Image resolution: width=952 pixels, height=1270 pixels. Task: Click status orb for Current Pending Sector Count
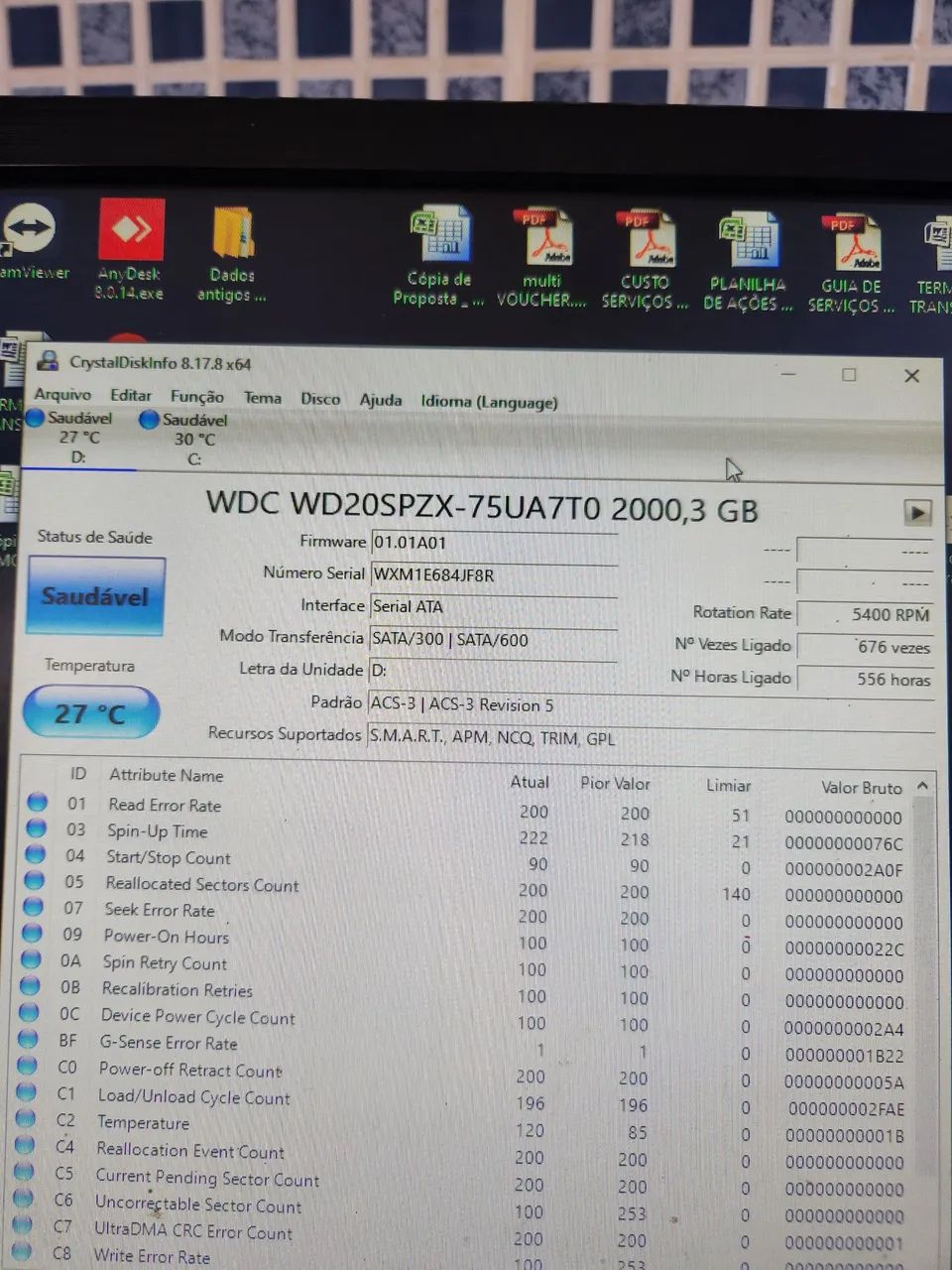pos(24,1172)
